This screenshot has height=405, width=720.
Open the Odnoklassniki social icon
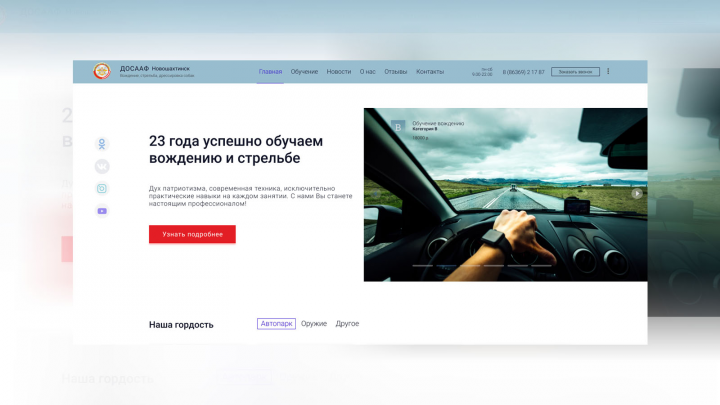coord(102,144)
